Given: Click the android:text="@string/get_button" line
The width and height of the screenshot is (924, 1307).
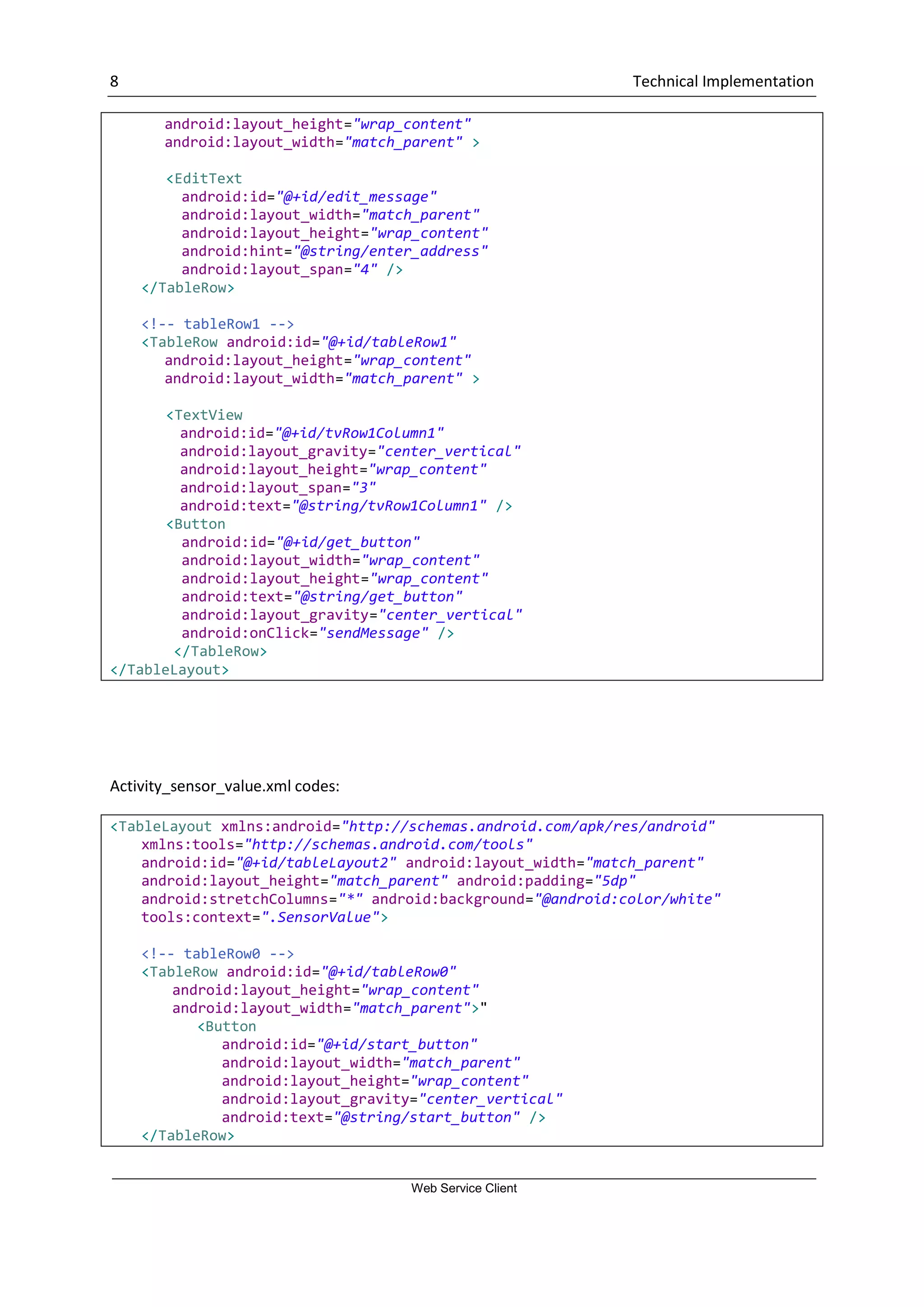Looking at the screenshot, I should (x=322, y=597).
